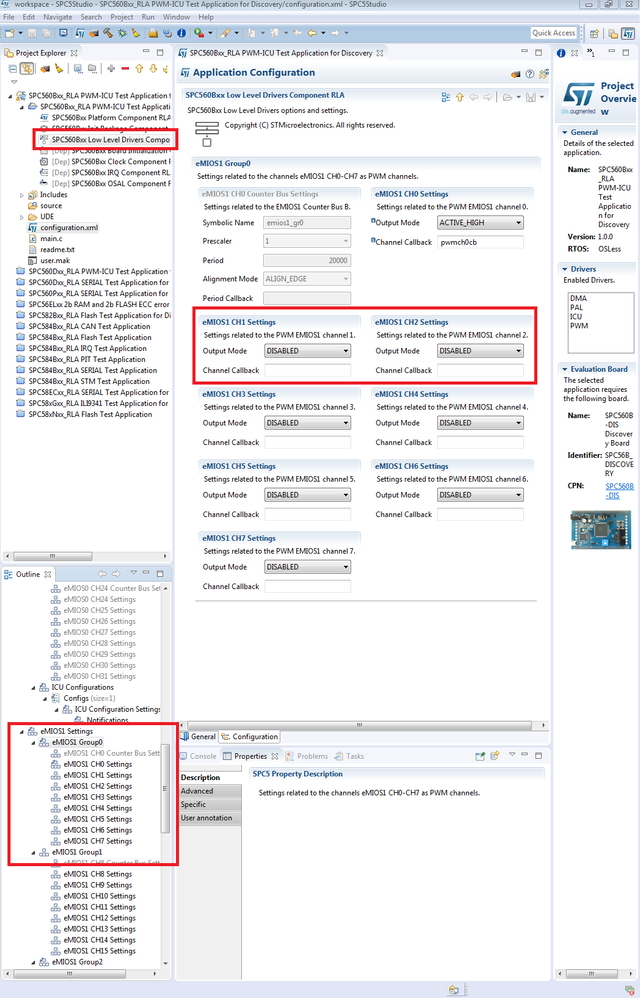Select User annotation in Properties sidebar

pos(210,818)
